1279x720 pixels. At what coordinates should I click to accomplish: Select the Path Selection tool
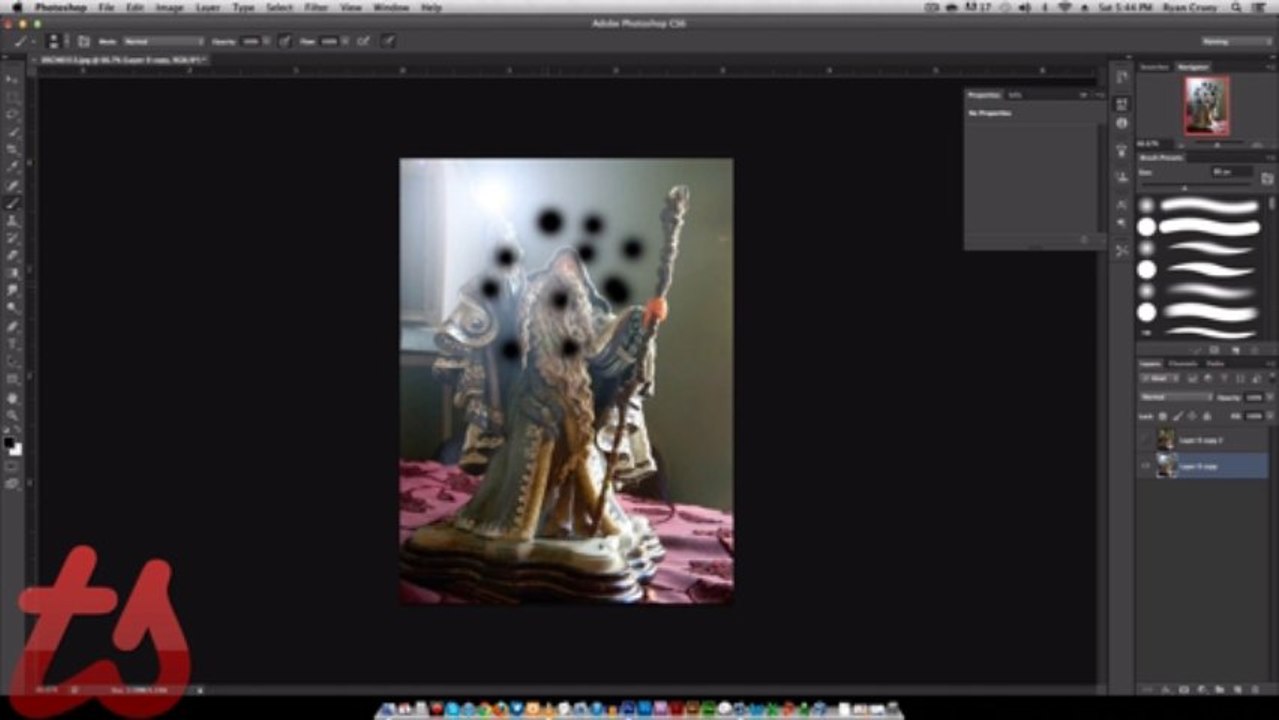click(x=13, y=361)
